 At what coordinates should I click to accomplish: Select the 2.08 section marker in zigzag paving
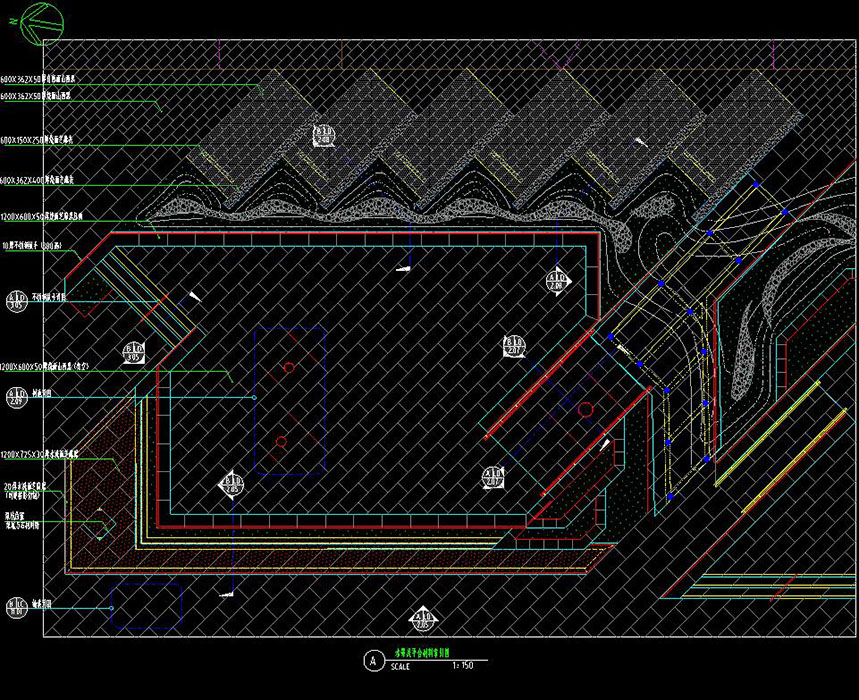pyautogui.click(x=323, y=136)
